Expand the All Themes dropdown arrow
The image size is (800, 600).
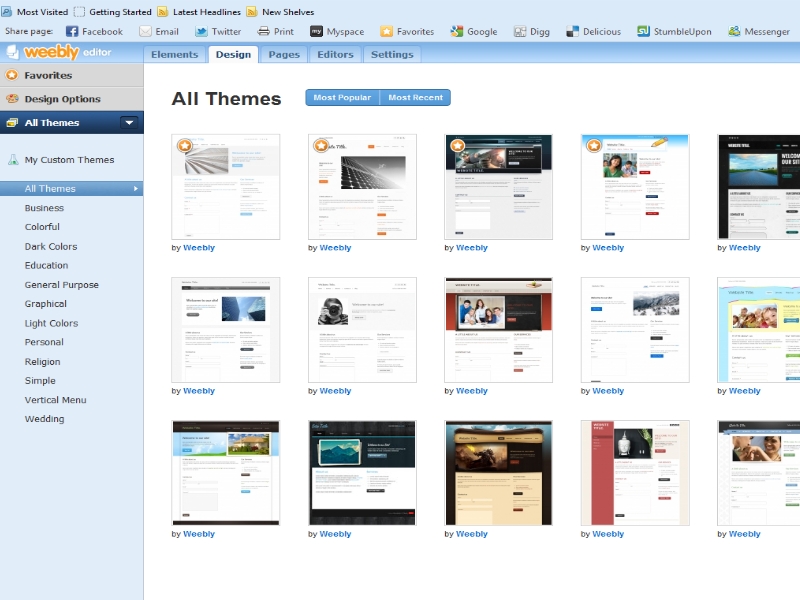129,123
